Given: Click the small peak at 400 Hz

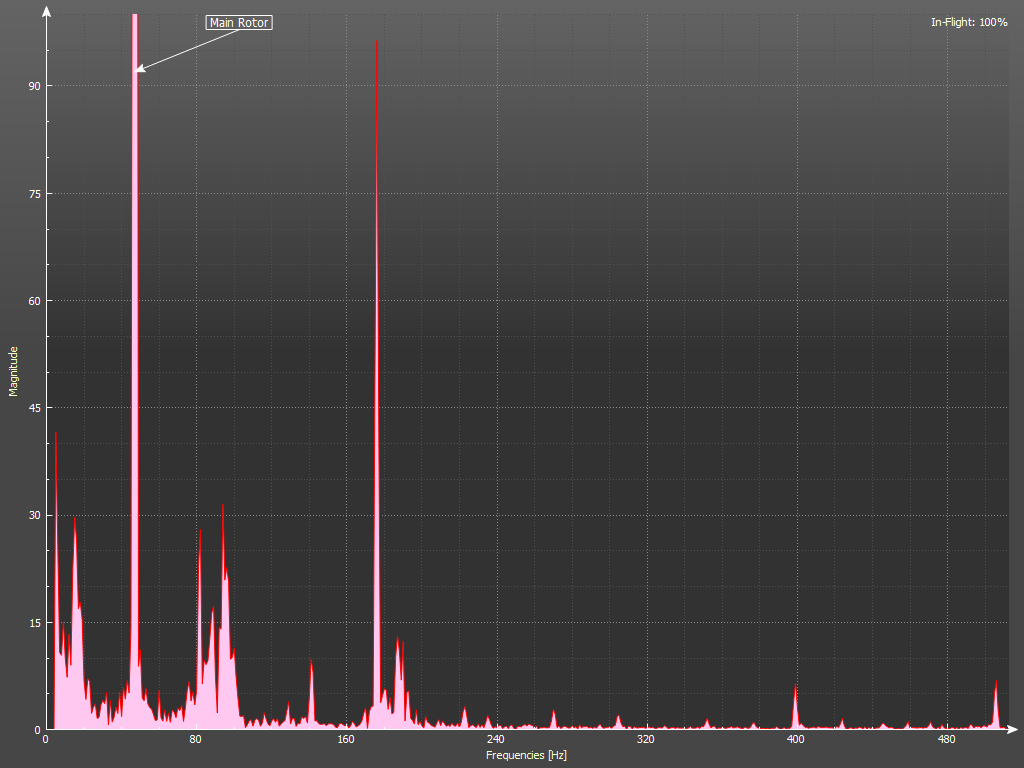Looking at the screenshot, I should [796, 687].
